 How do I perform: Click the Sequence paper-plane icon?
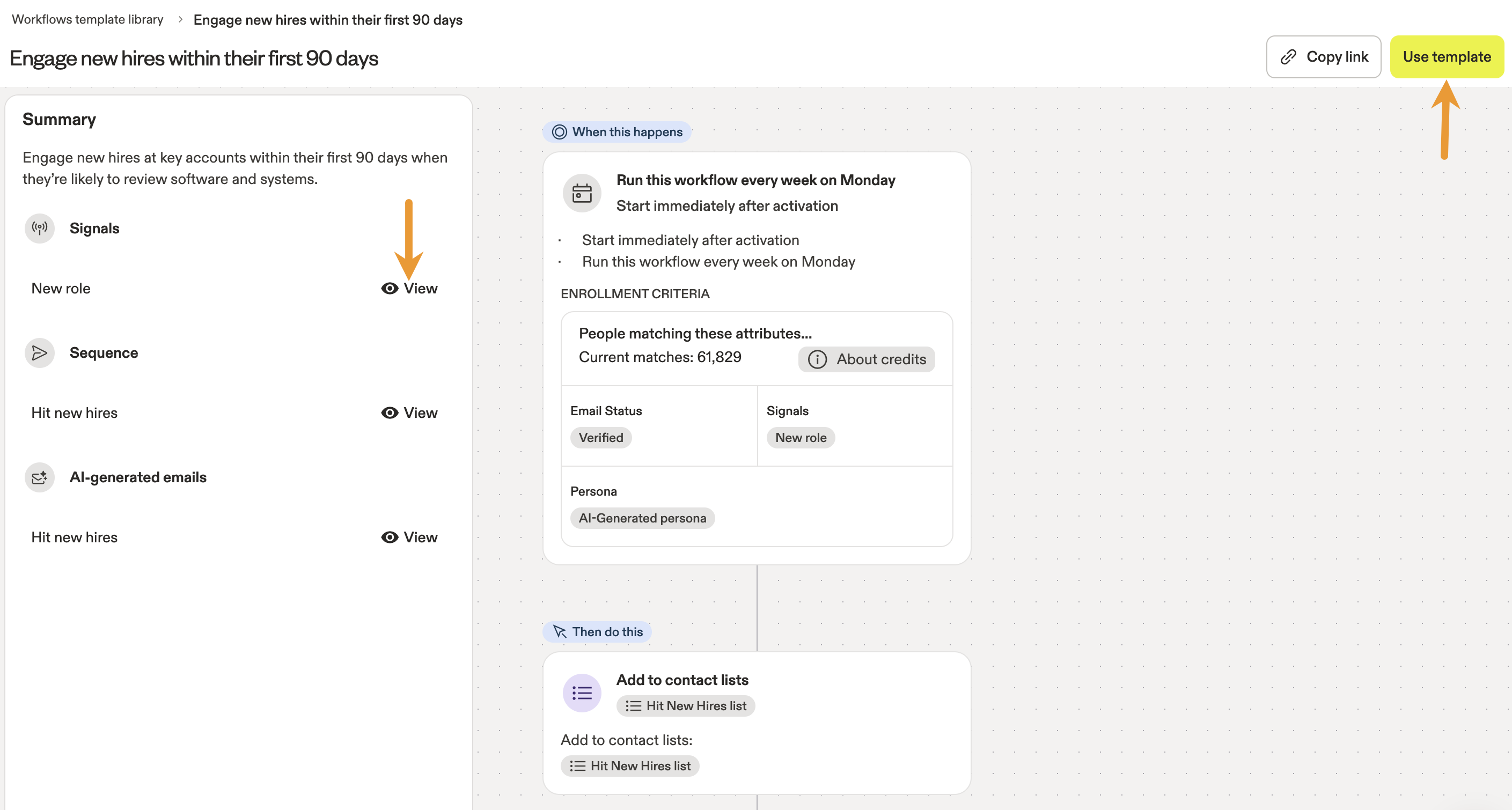pos(39,353)
